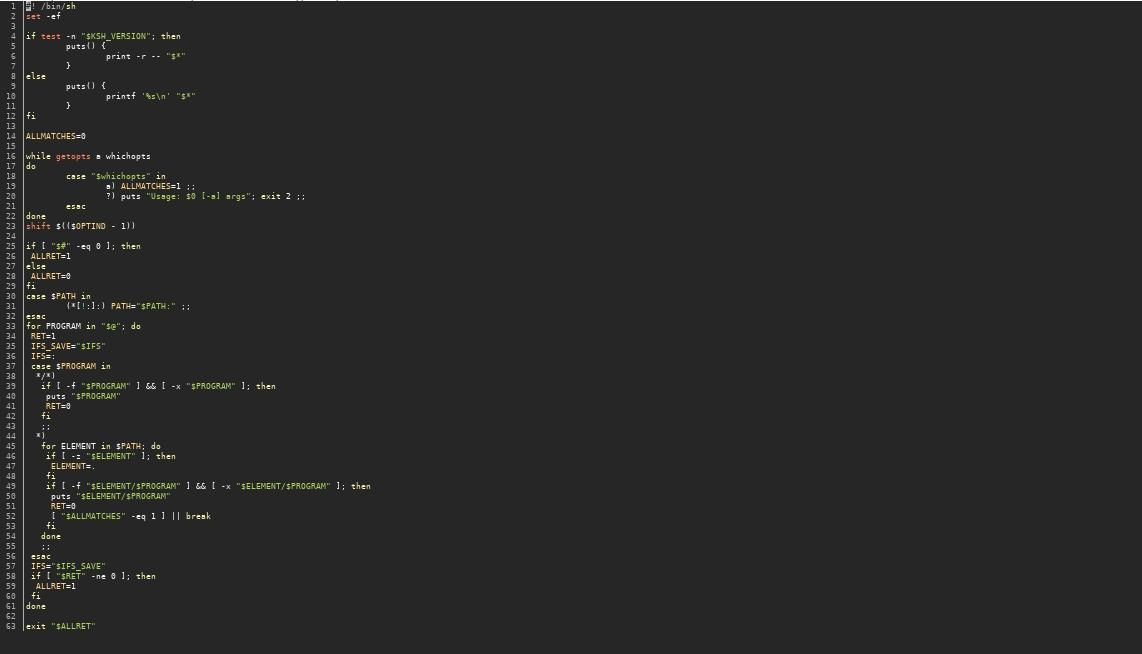Click the exit "$ALLRET" statement
This screenshot has height=654, width=1142.
[x=60, y=626]
